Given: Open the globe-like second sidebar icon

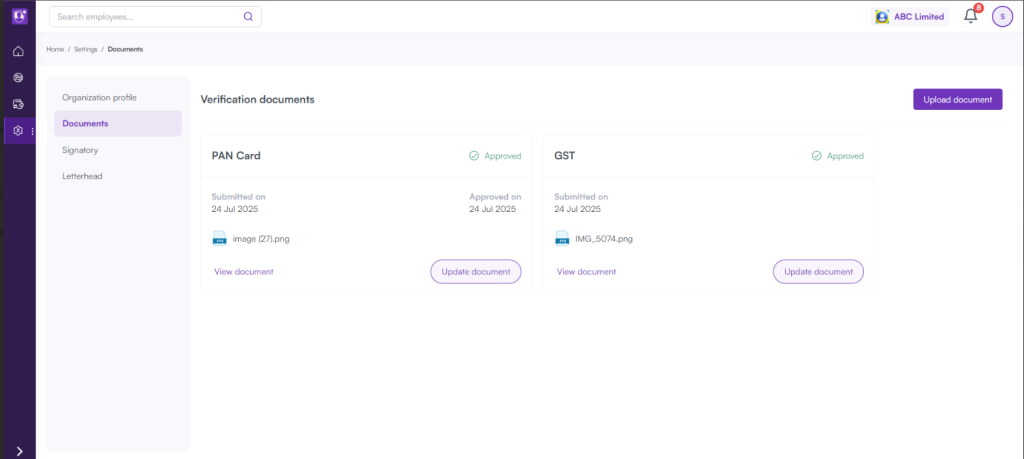Looking at the screenshot, I should pos(18,78).
